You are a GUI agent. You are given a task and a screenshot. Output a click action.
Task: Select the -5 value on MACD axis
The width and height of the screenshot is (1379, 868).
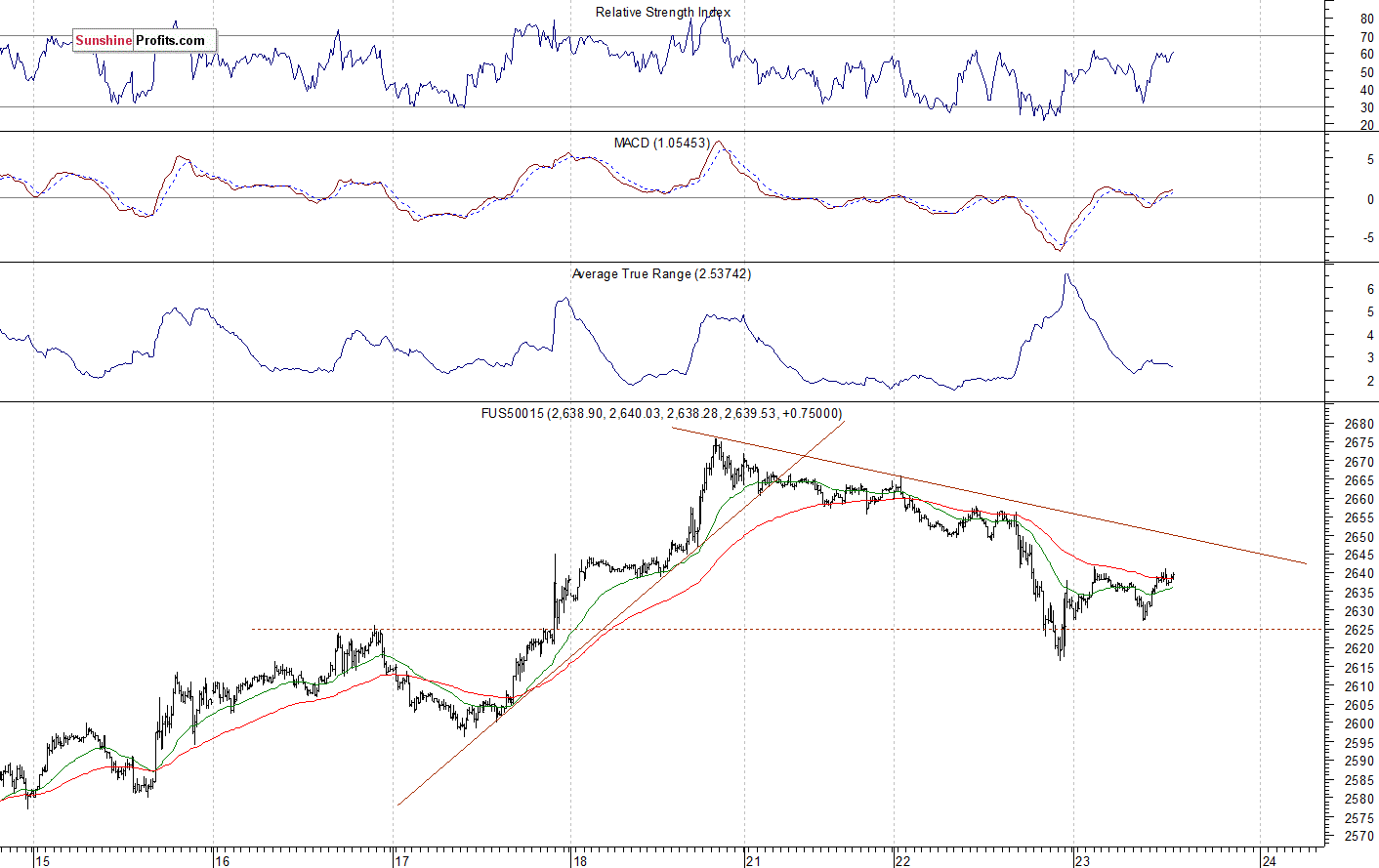pyautogui.click(x=1368, y=238)
